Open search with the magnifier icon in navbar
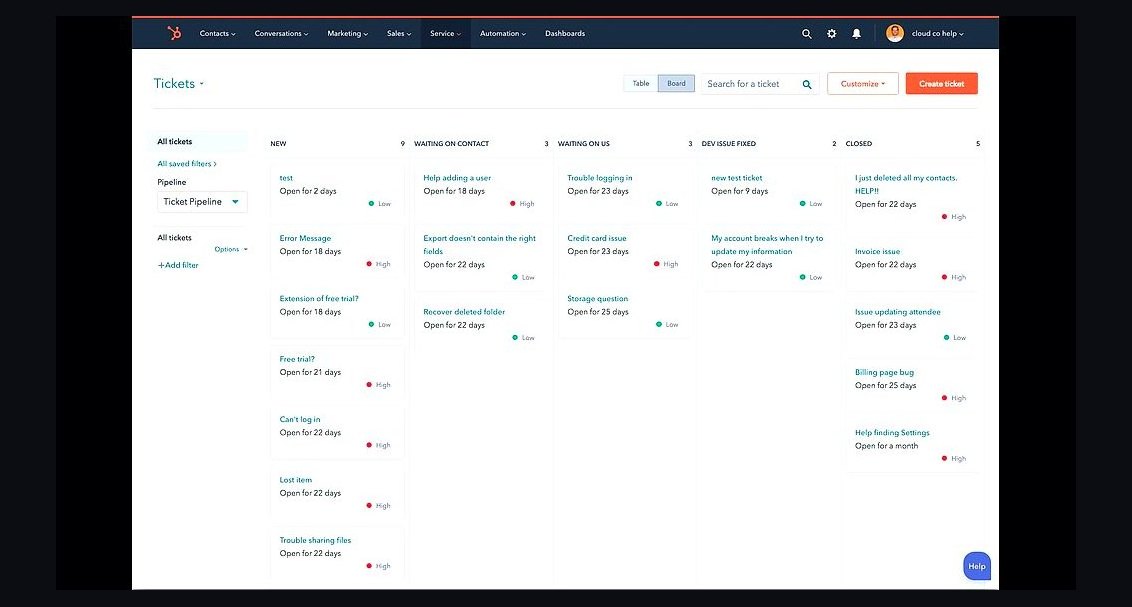Image resolution: width=1132 pixels, height=607 pixels. (806, 34)
